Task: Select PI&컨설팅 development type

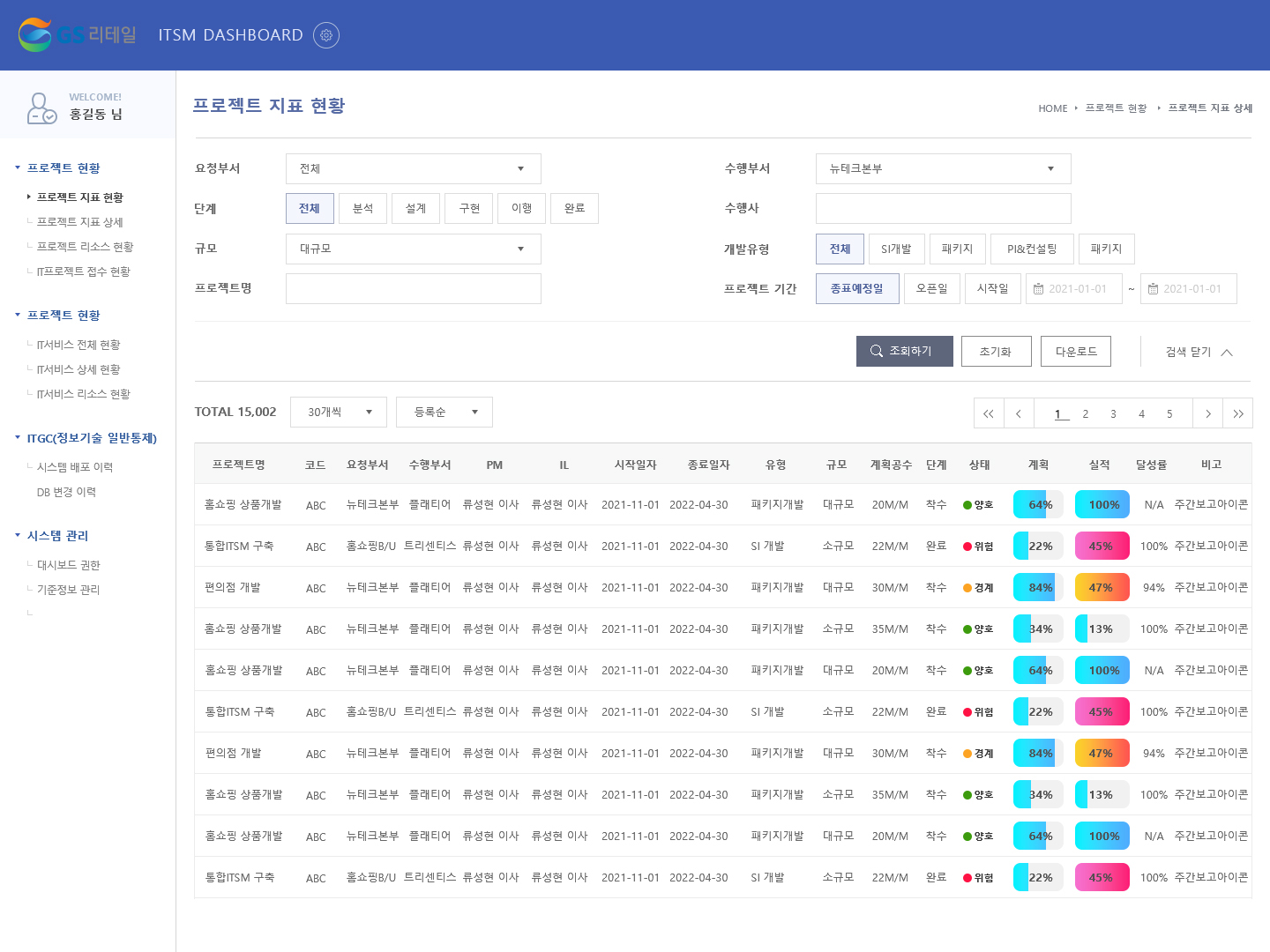Action: tap(1032, 249)
